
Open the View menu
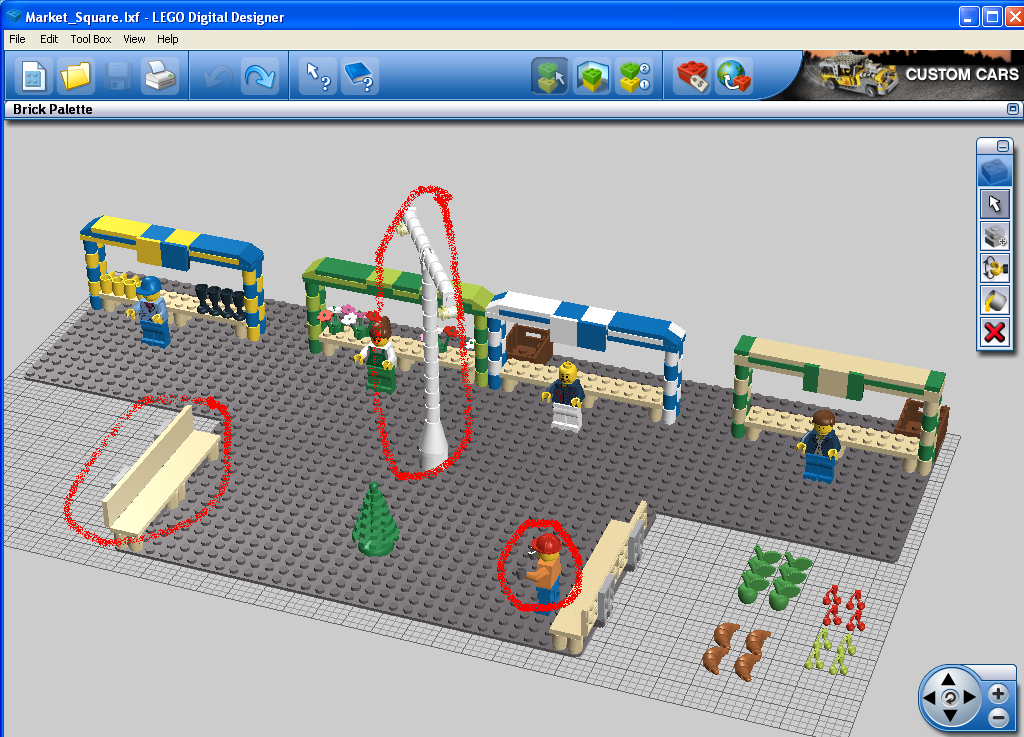click(134, 39)
